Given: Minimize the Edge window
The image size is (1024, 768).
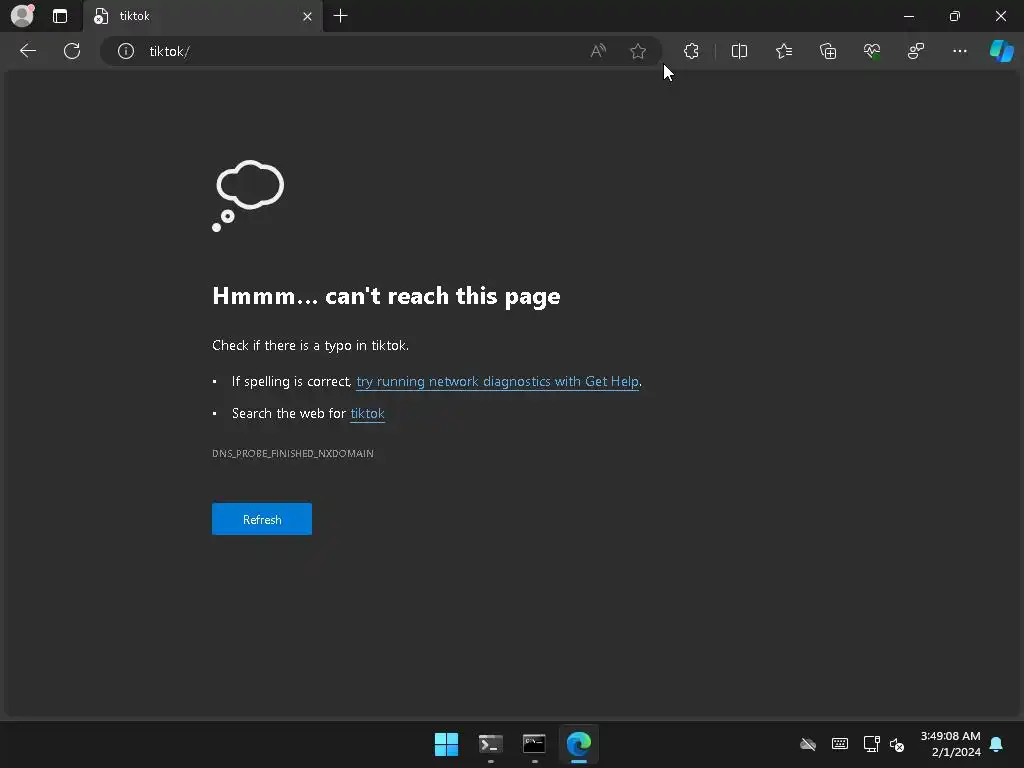Looking at the screenshot, I should point(909,16).
